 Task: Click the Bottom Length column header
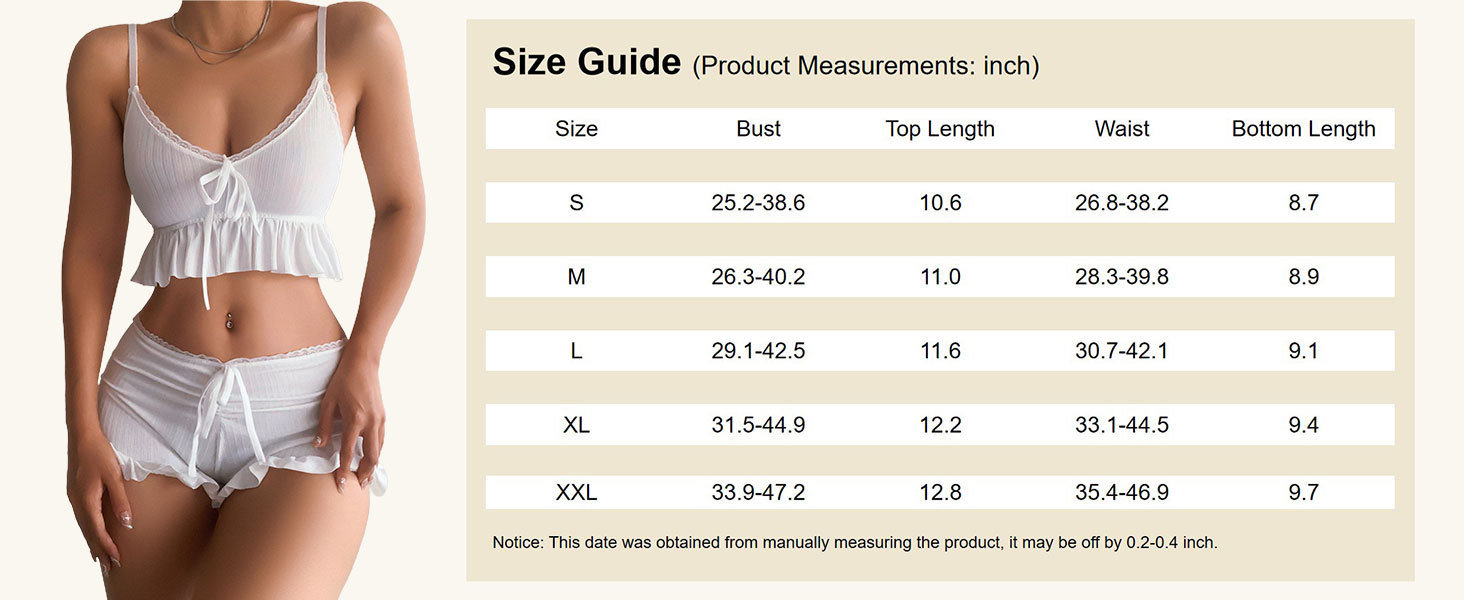pos(1303,129)
